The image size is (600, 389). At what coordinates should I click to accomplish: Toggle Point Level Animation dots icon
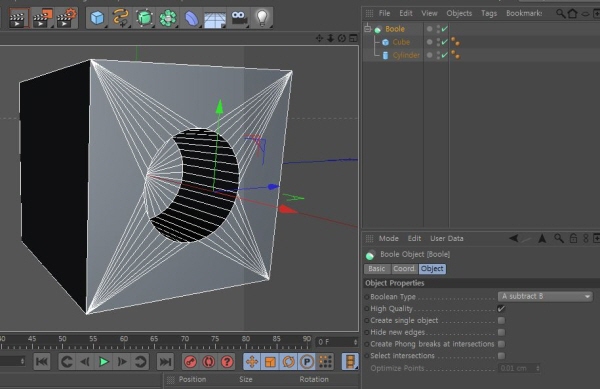(x=325, y=361)
